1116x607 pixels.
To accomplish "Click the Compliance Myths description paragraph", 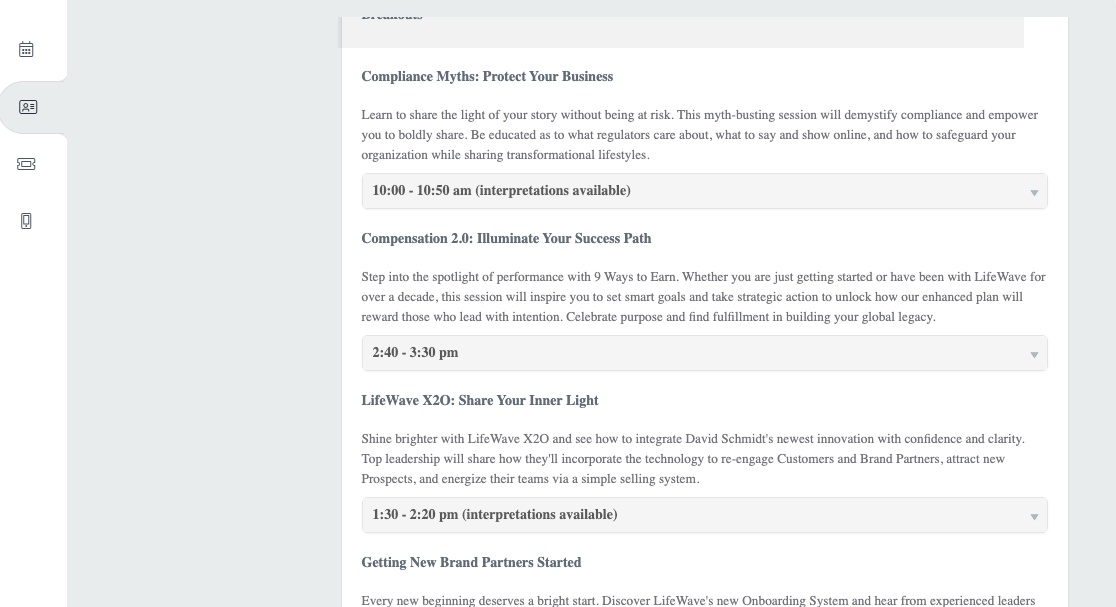I will point(700,135).
